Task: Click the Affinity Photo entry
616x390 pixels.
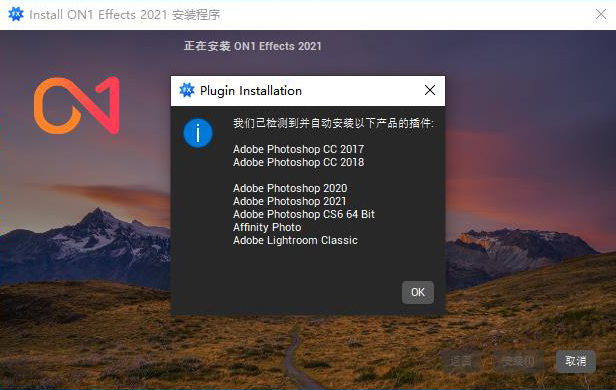Action: click(267, 227)
